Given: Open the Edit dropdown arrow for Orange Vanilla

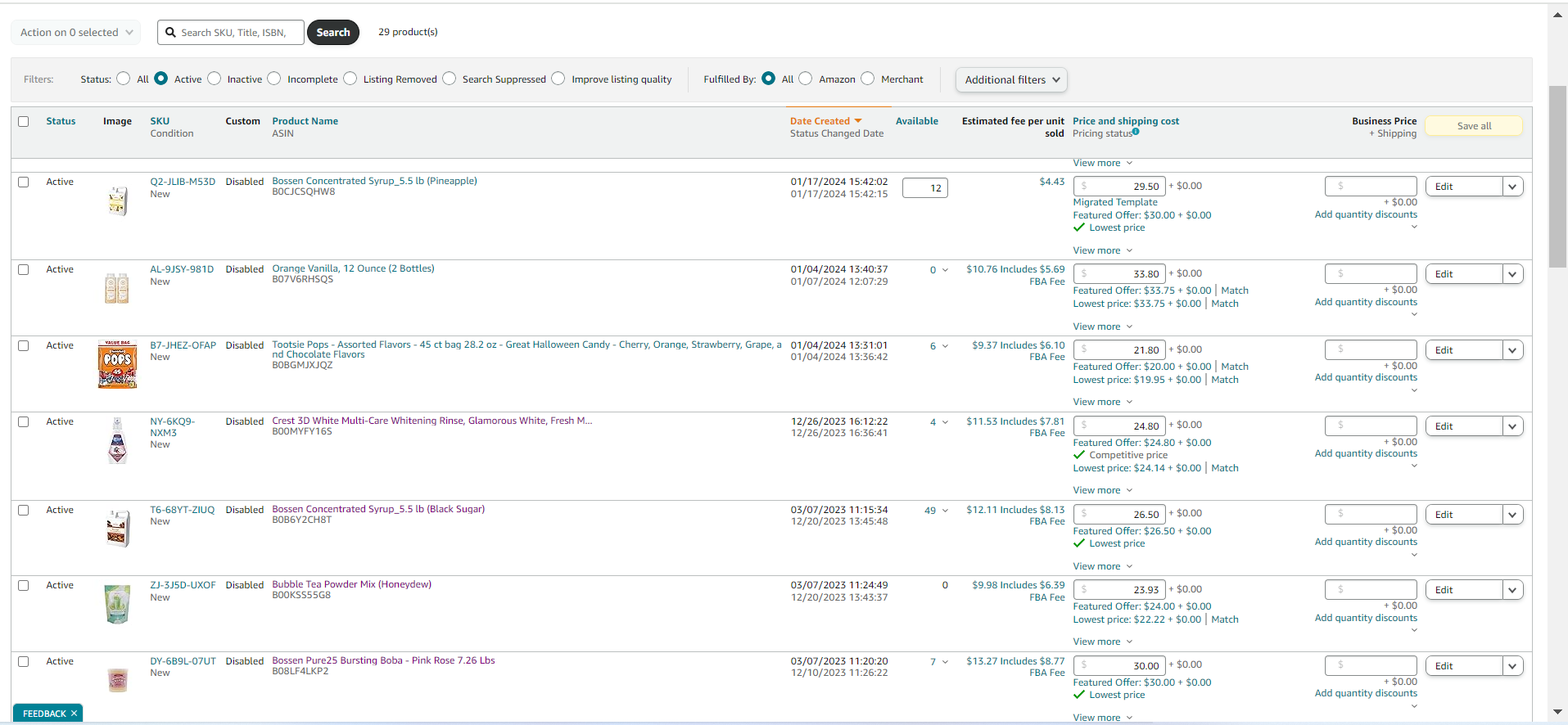Looking at the screenshot, I should pyautogui.click(x=1513, y=274).
